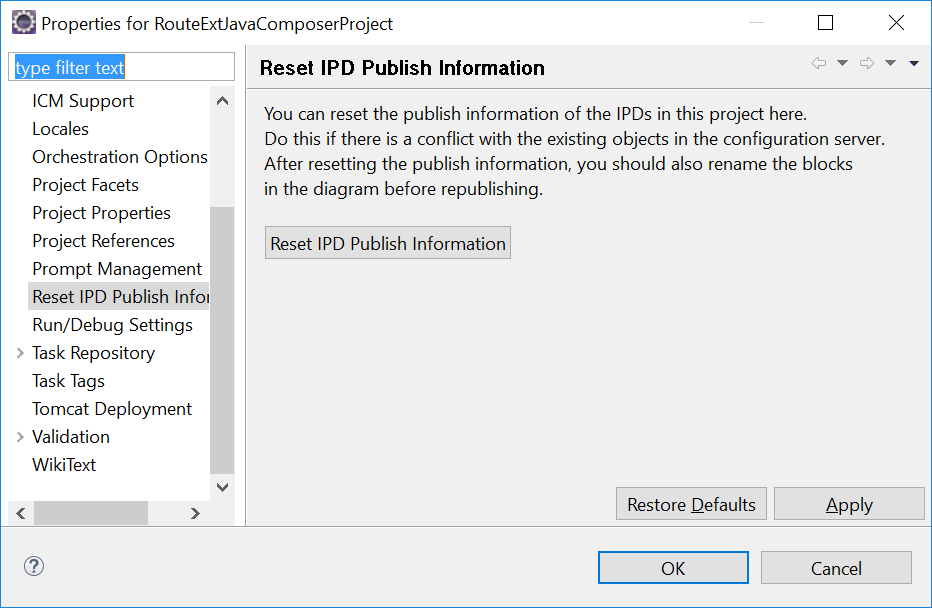Click Restore Defaults

coord(690,503)
